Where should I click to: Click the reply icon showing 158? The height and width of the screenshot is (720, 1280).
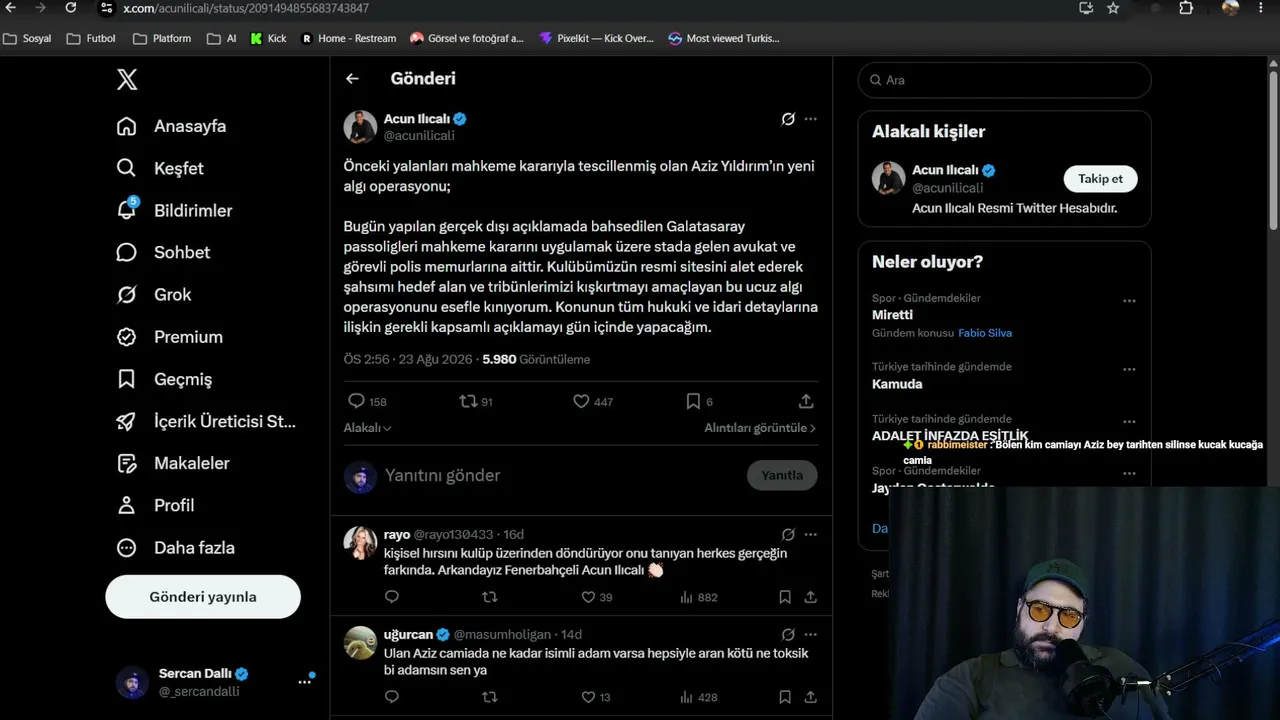[x=356, y=401]
